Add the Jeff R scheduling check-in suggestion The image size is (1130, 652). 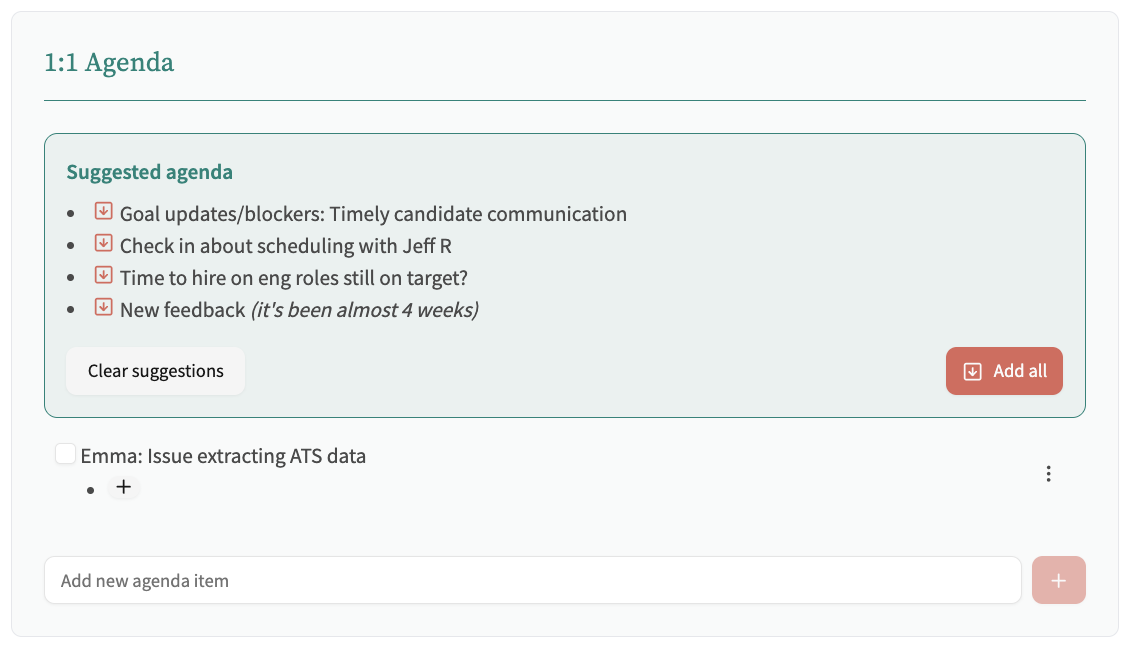103,244
